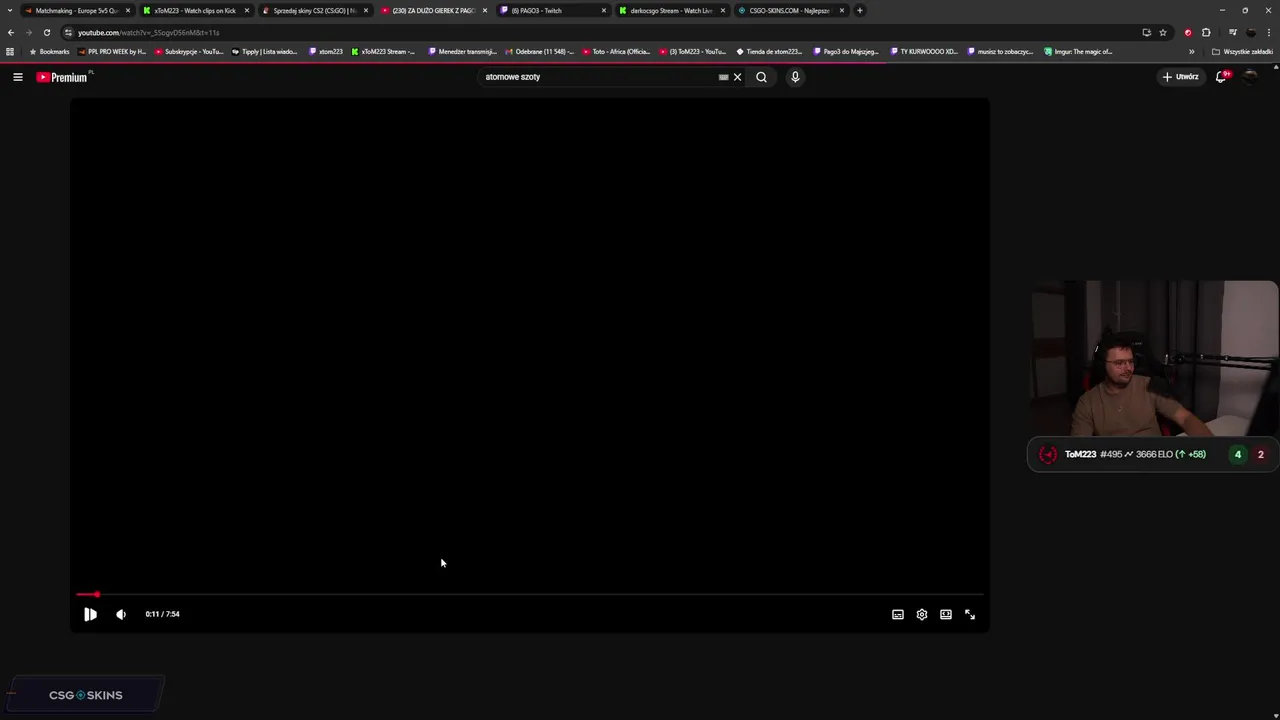
Task: Open Imgur: The magic of bookmark
Action: click(1078, 52)
